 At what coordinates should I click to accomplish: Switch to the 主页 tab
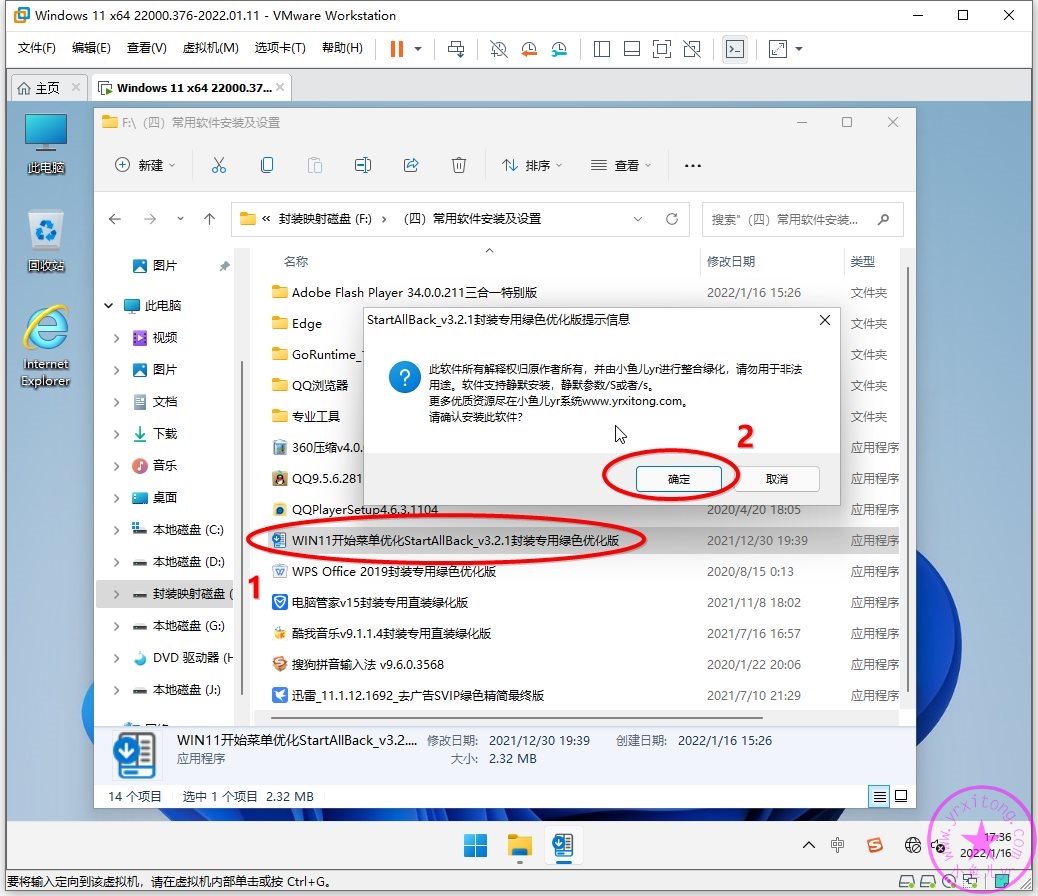pos(48,88)
